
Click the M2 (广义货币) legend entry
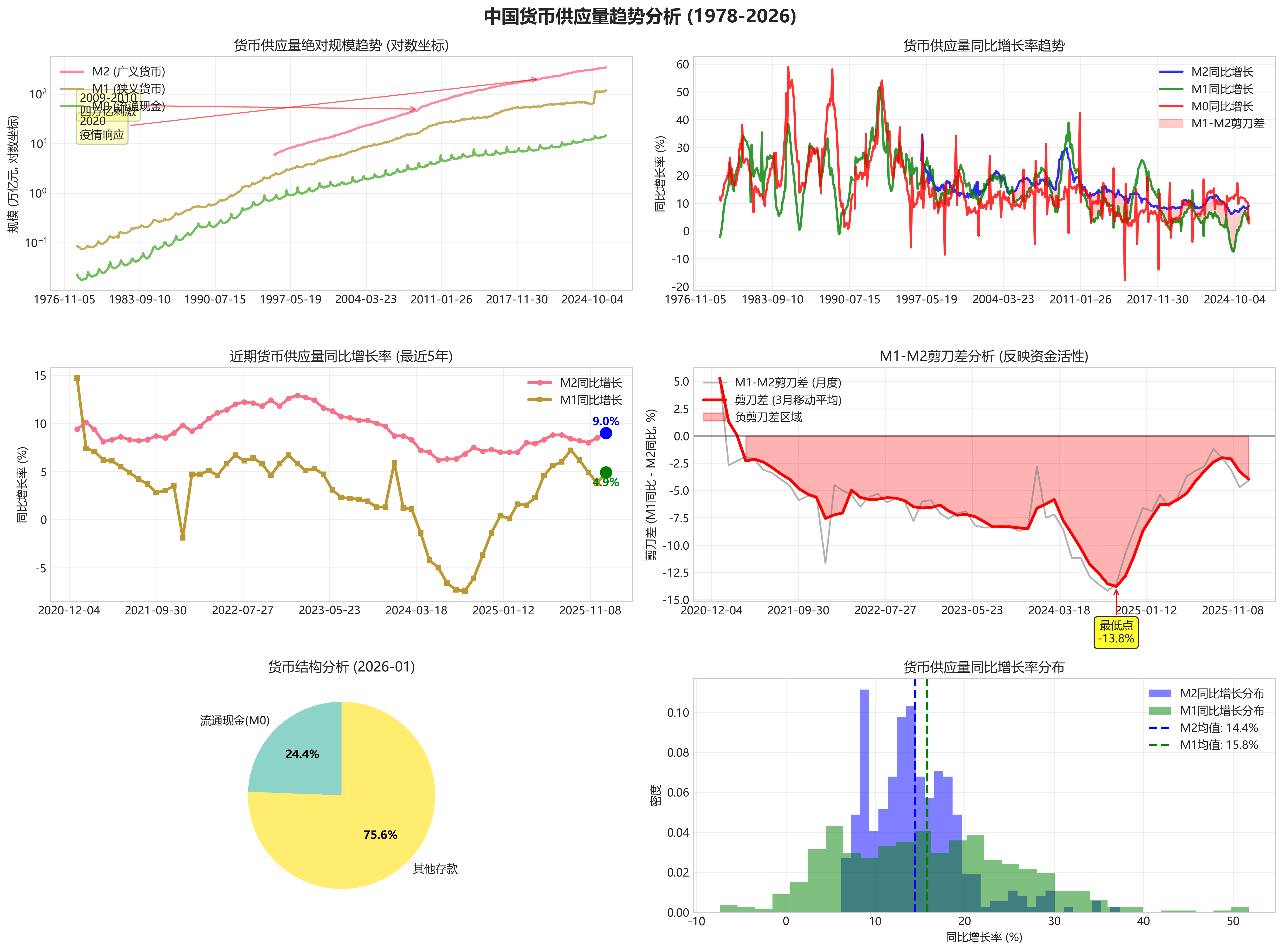pyautogui.click(x=128, y=71)
